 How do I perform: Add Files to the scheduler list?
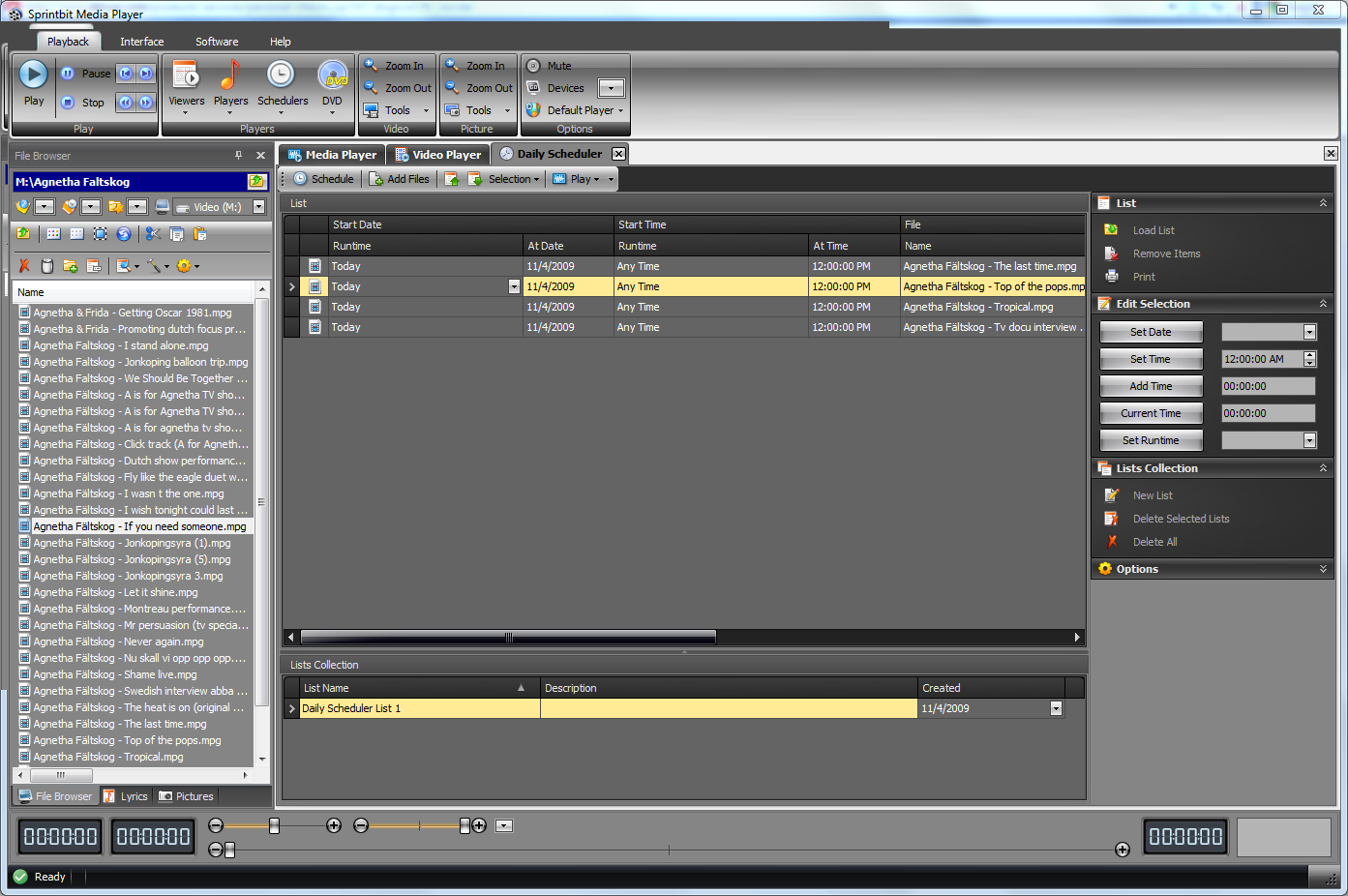[400, 179]
